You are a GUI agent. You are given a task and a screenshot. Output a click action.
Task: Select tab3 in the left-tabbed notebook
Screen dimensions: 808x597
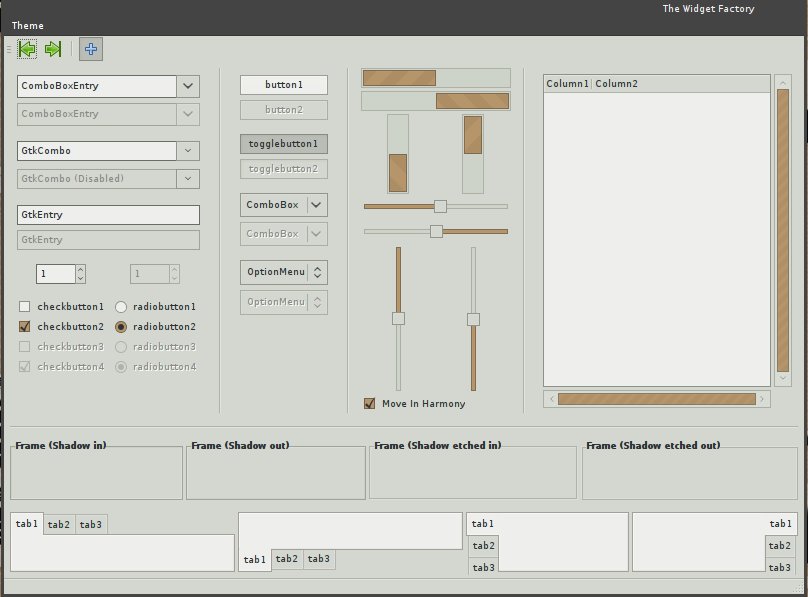point(483,567)
